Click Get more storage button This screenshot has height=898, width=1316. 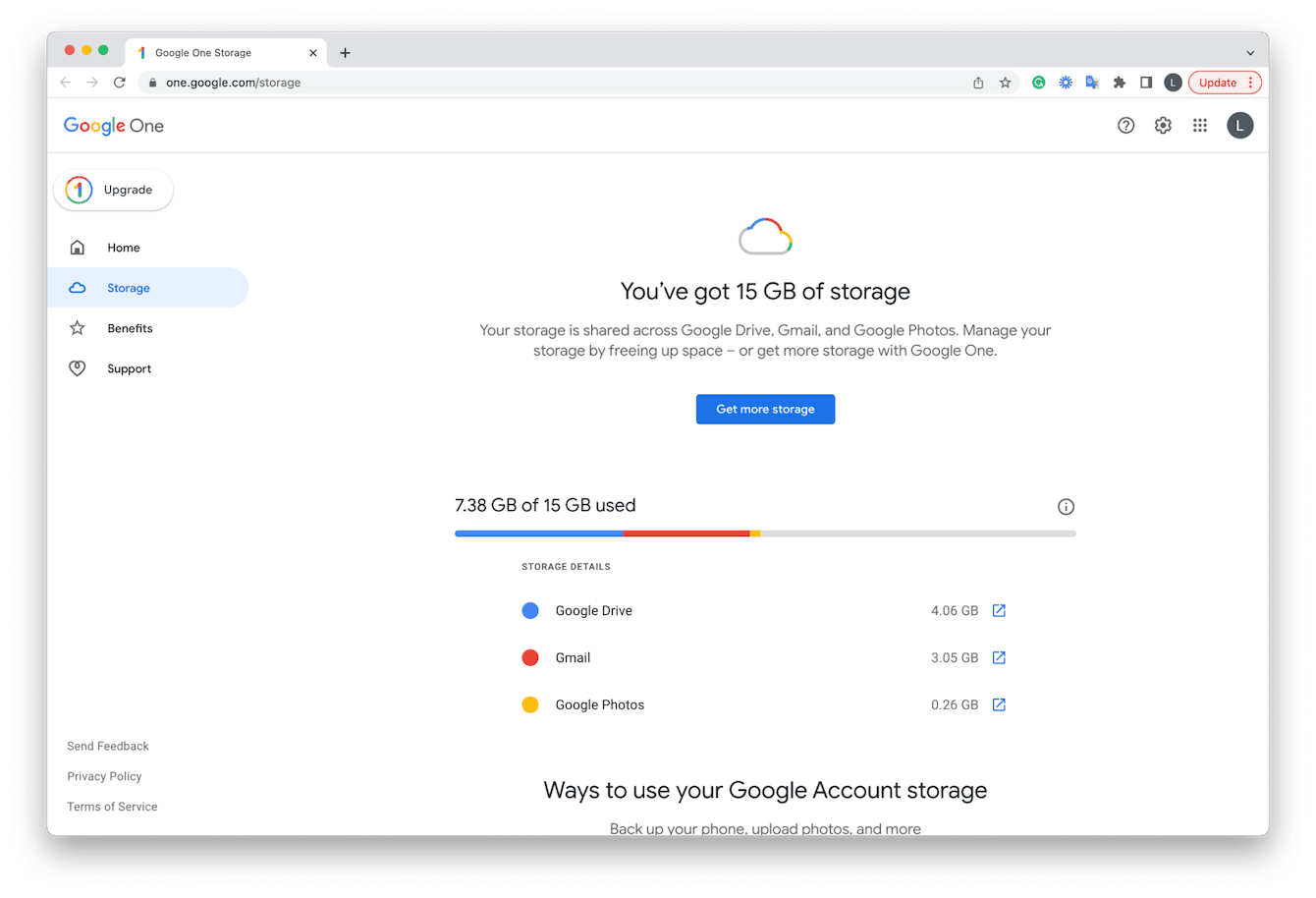(x=765, y=409)
